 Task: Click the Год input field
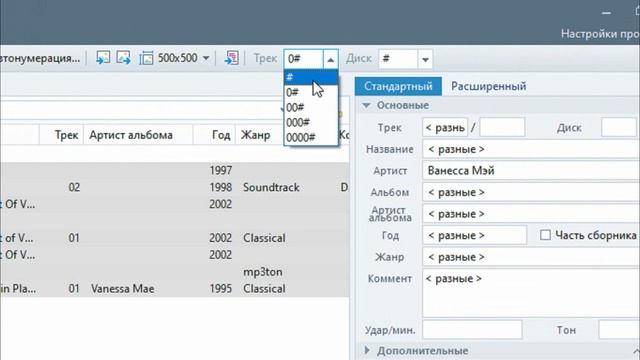(475, 236)
